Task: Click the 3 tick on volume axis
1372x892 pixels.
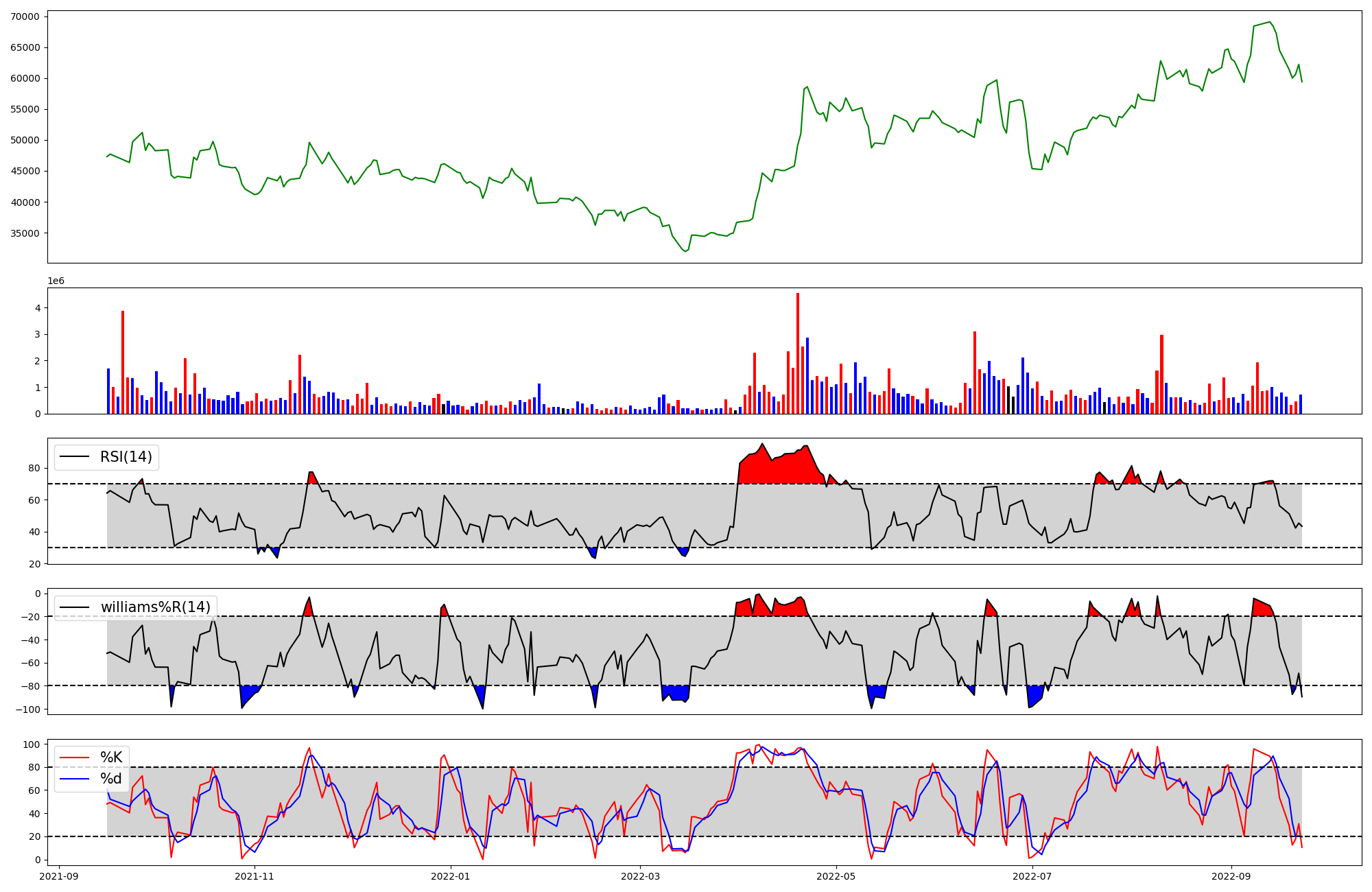Action: point(37,334)
